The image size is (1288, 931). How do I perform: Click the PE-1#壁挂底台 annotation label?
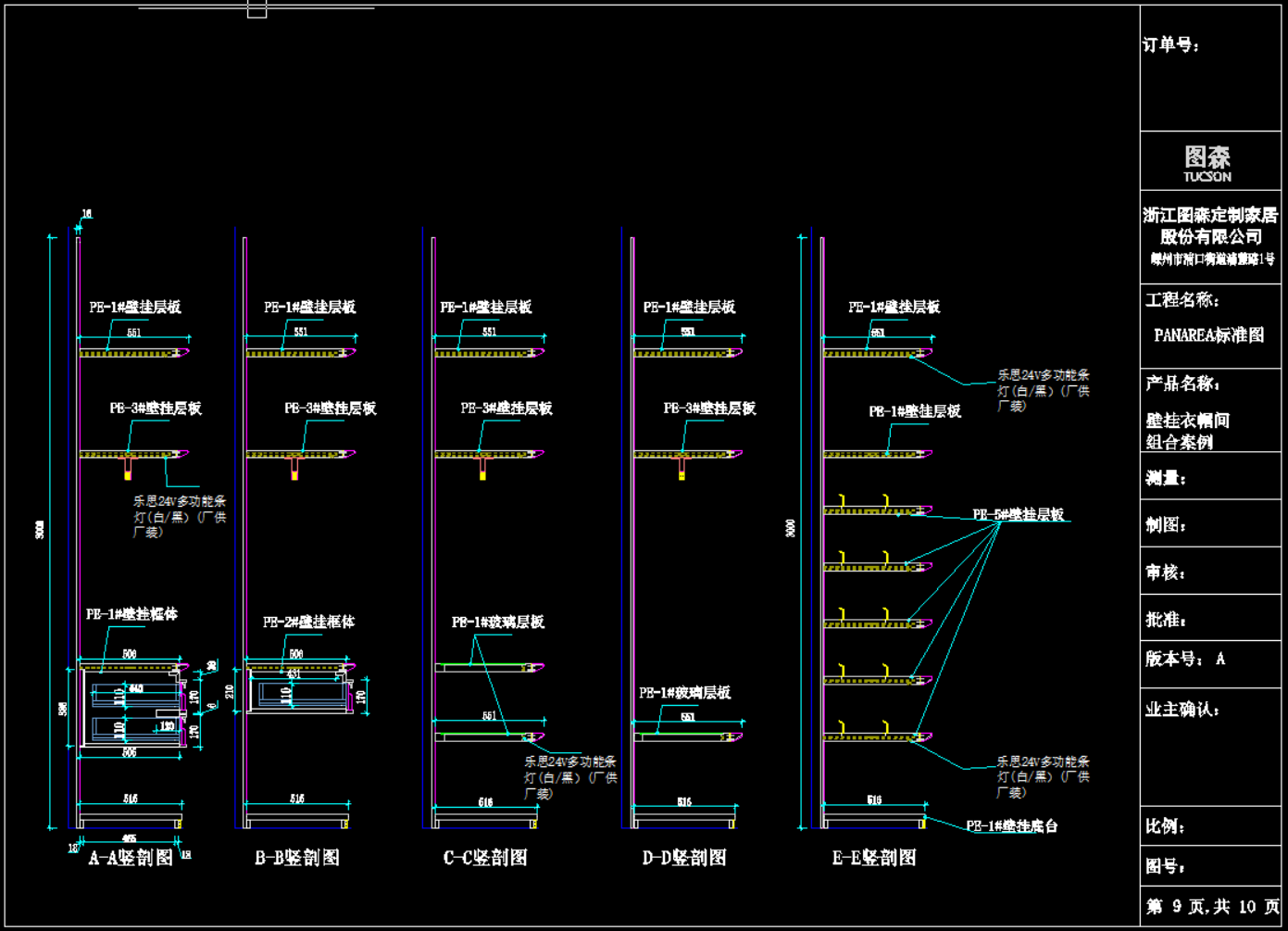click(1011, 825)
